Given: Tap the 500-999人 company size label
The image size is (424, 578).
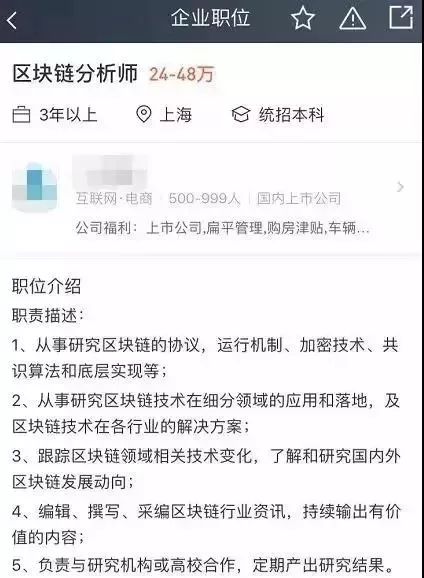Looking at the screenshot, I should click(204, 199).
